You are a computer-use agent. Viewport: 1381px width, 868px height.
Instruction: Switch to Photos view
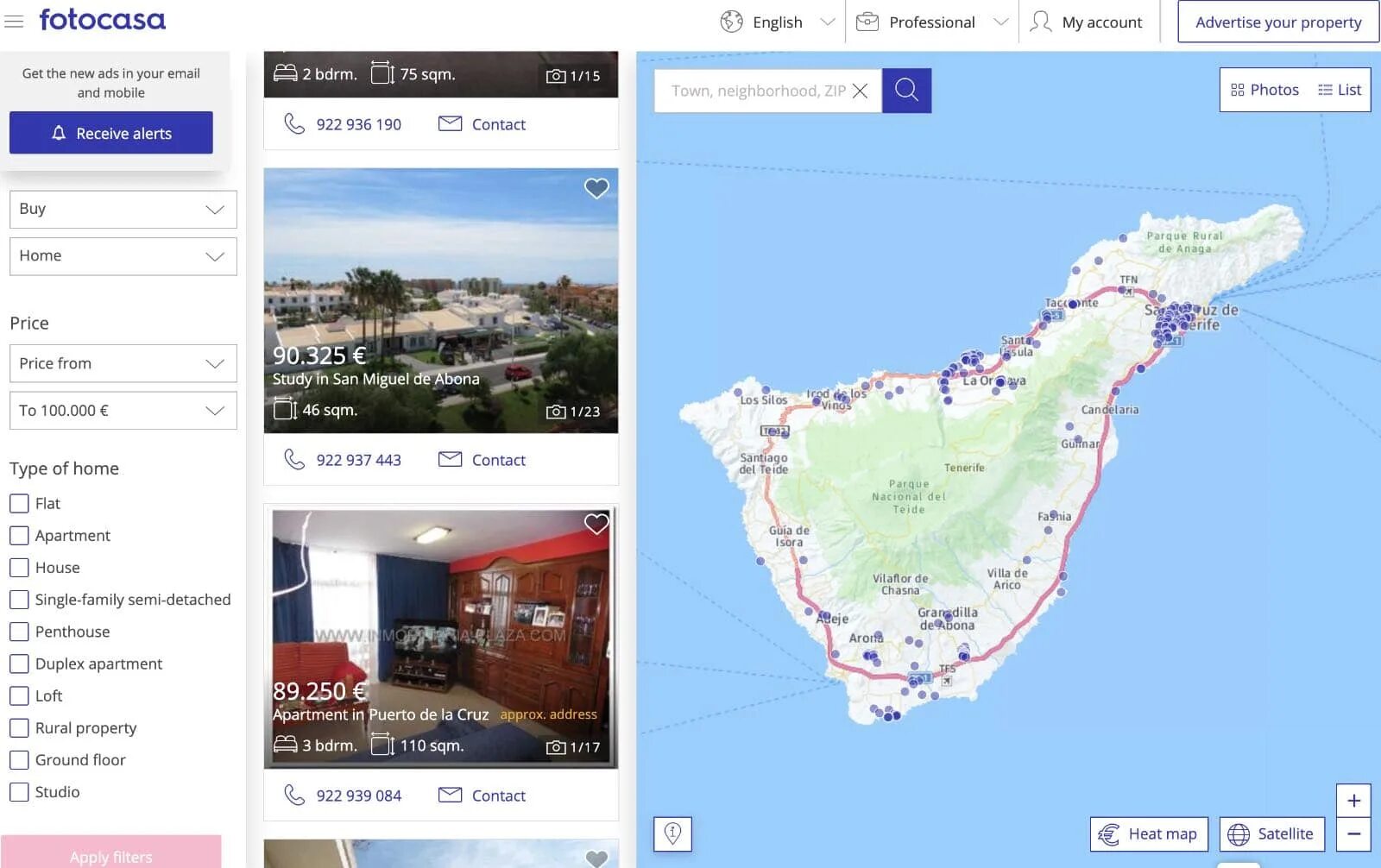pos(1264,90)
